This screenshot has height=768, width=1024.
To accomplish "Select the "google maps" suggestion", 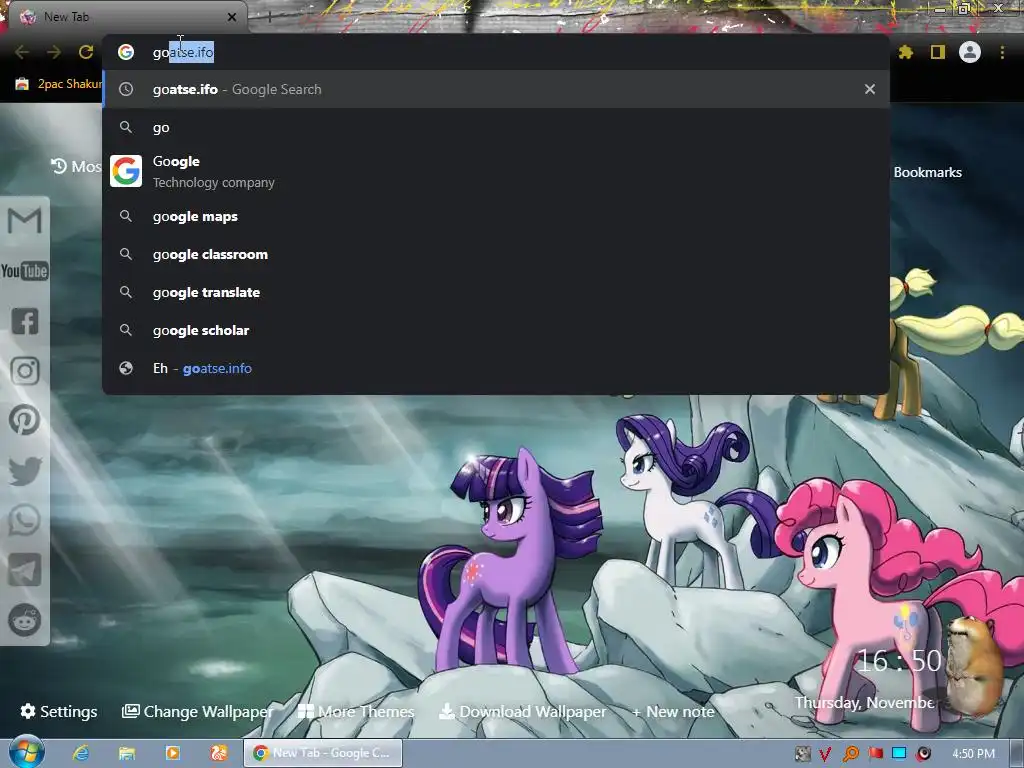I will (x=496, y=217).
